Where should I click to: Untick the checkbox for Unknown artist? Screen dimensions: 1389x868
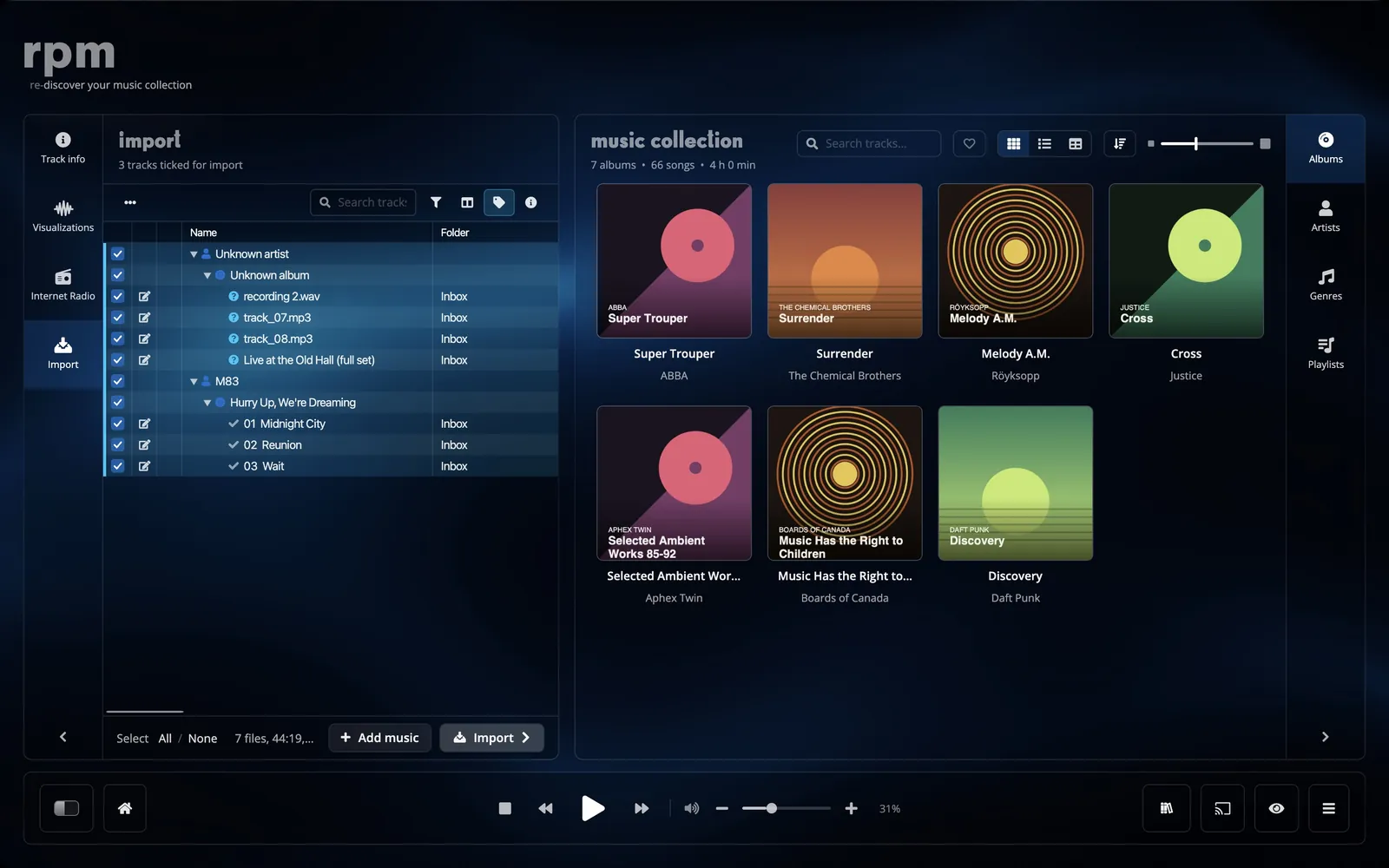(x=118, y=253)
